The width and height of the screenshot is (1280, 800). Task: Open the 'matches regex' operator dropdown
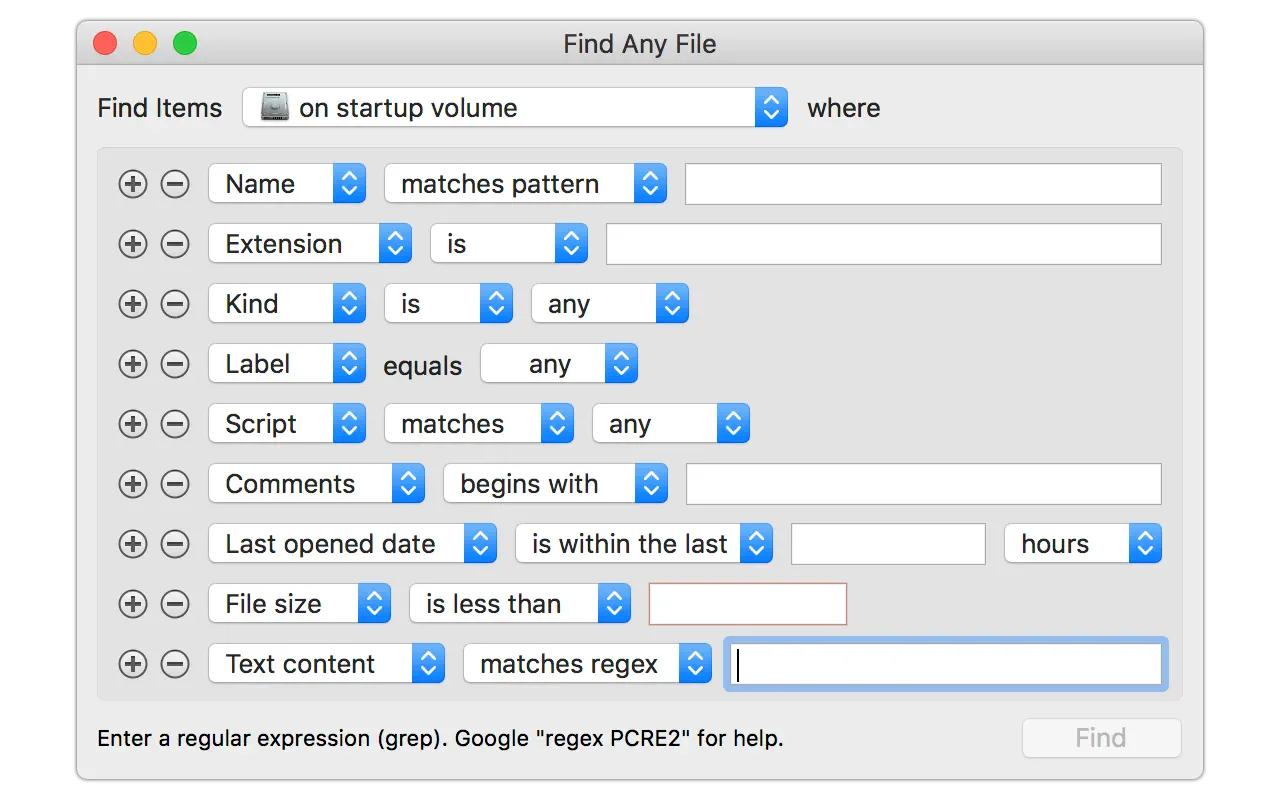pyautogui.click(x=587, y=664)
